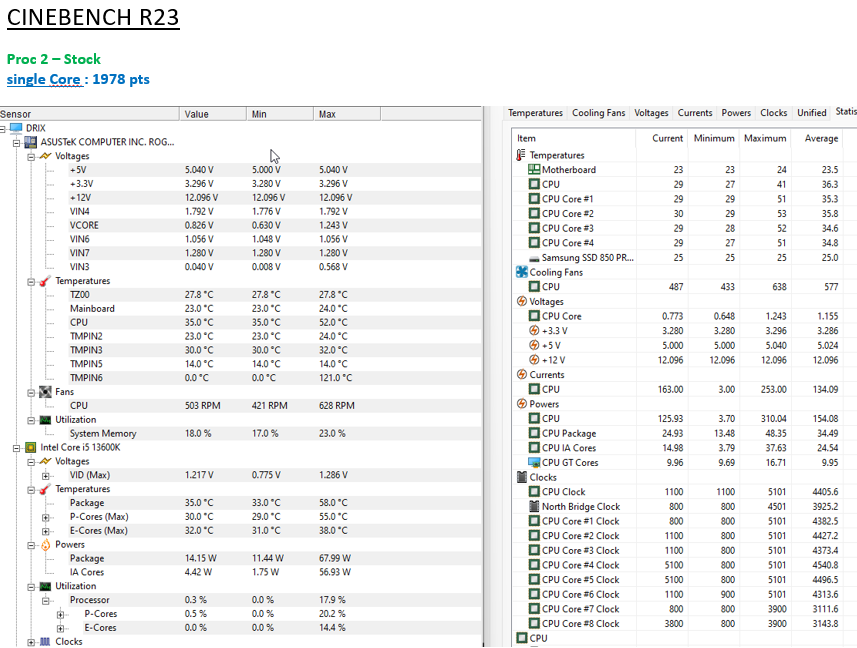Image resolution: width=857 pixels, height=648 pixels.
Task: Collapse the motherboard Voltages group
Action: point(31,157)
